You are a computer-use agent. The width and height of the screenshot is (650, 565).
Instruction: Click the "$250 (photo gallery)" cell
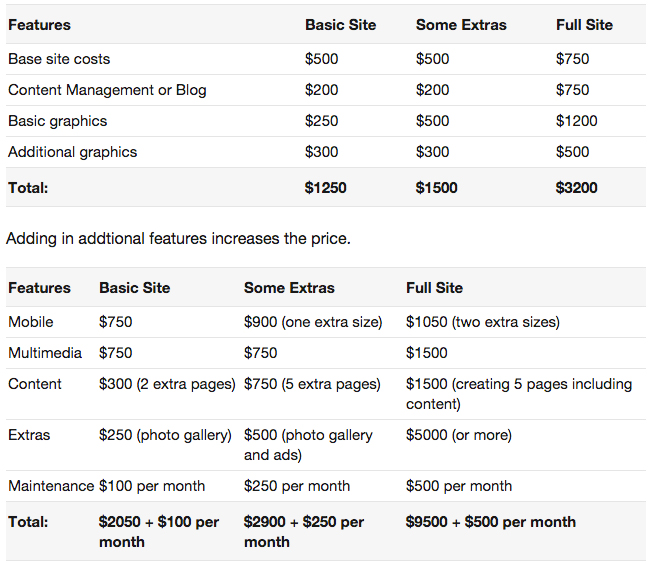(x=165, y=435)
